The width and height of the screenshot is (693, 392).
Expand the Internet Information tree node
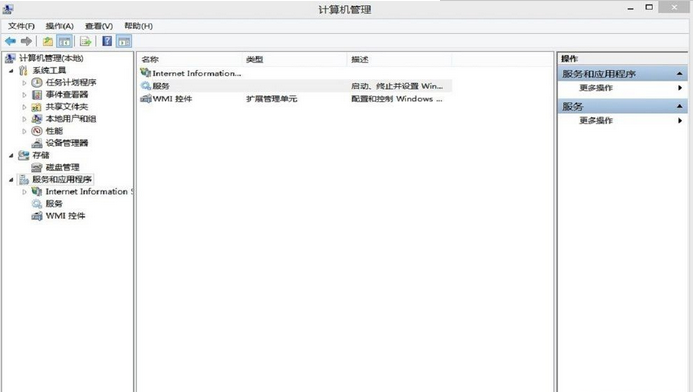[24, 192]
